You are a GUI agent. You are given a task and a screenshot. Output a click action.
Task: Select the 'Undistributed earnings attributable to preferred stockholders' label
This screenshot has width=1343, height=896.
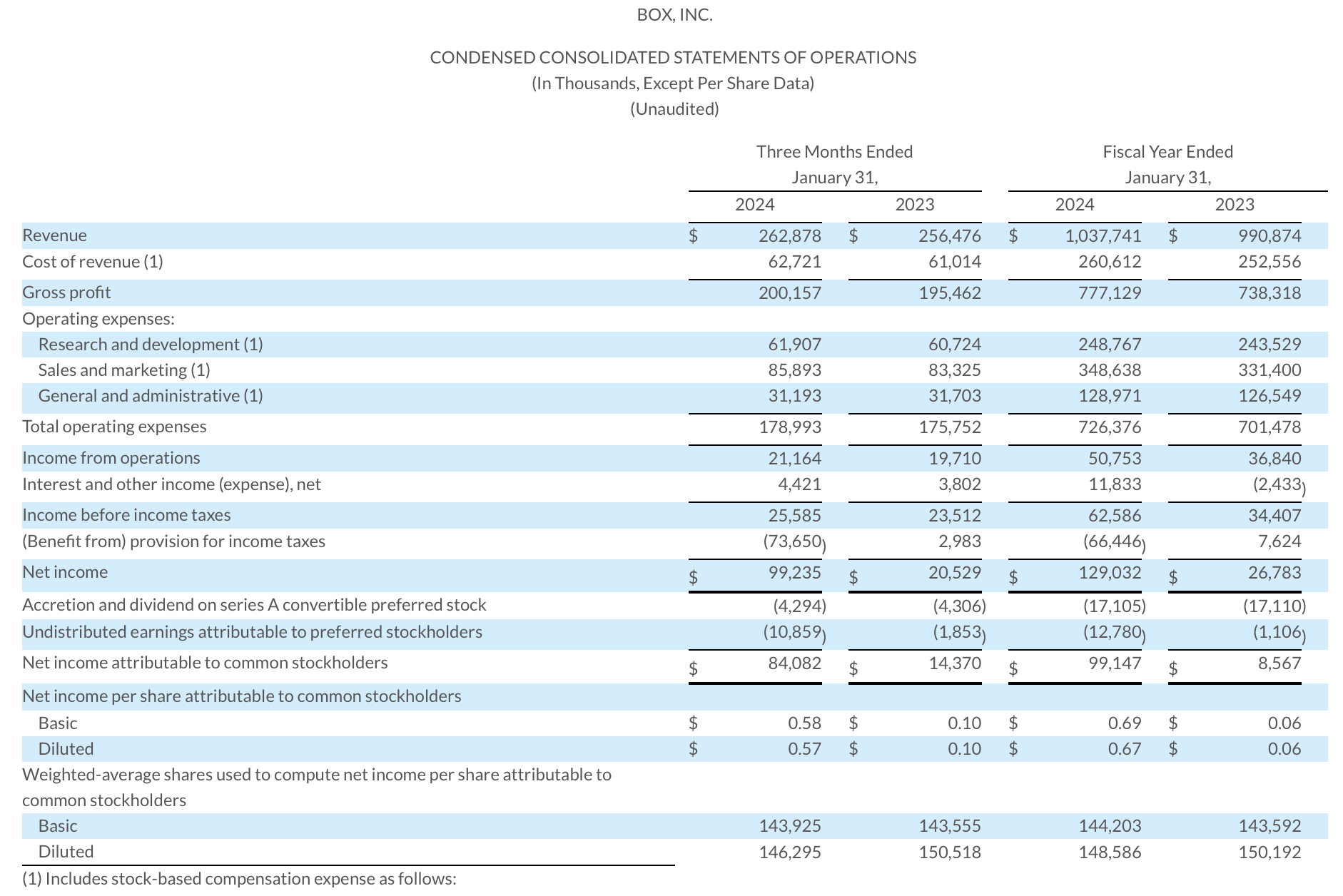(x=253, y=632)
